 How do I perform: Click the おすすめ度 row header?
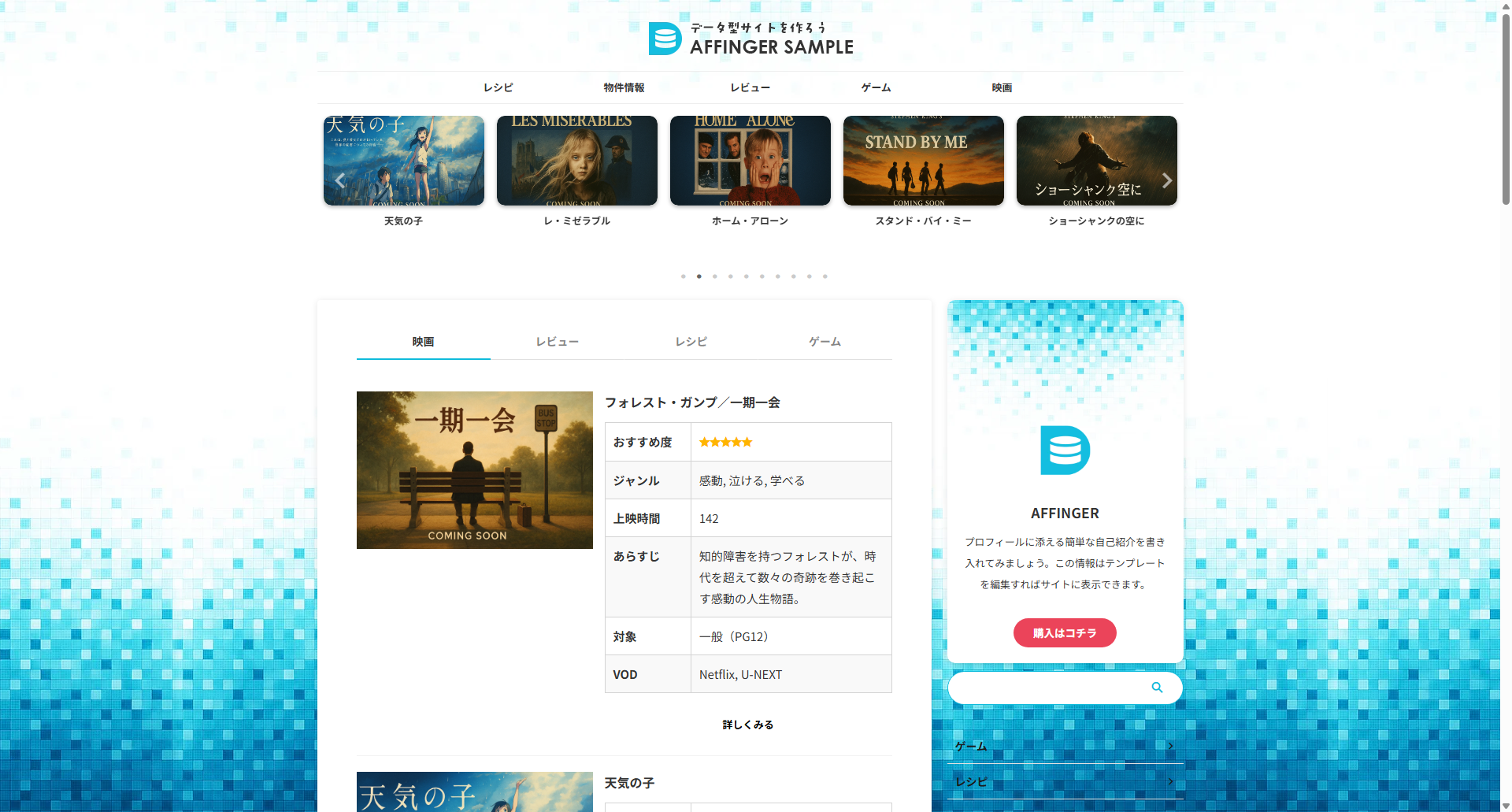click(x=648, y=442)
